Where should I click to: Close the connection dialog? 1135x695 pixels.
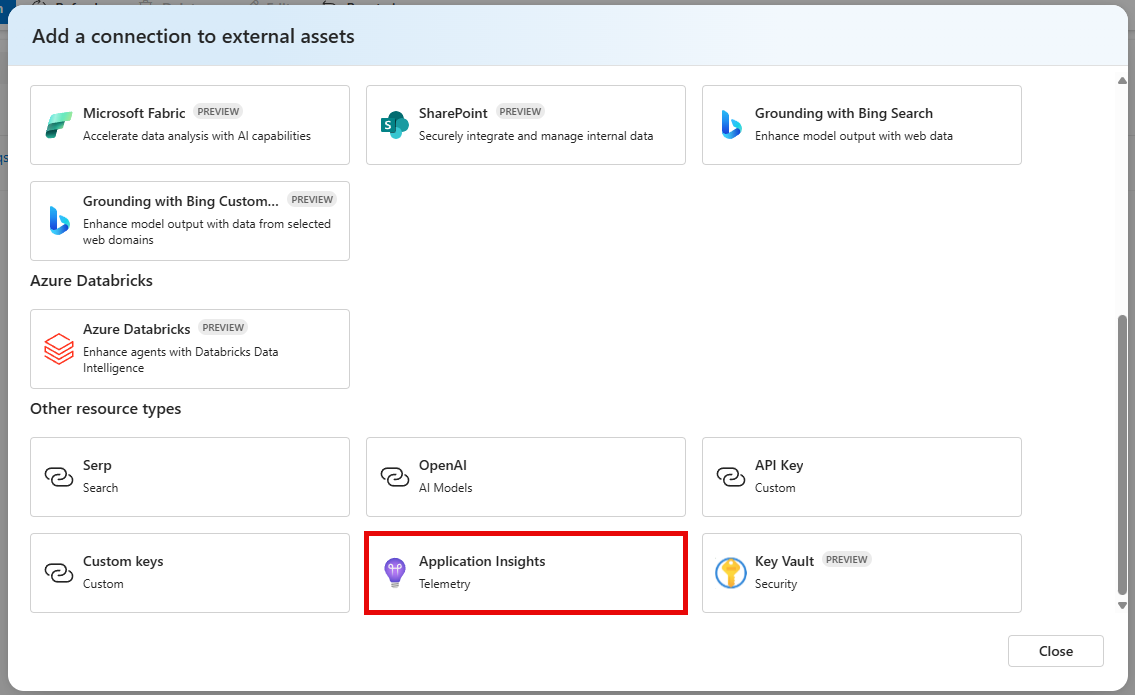coord(1055,651)
